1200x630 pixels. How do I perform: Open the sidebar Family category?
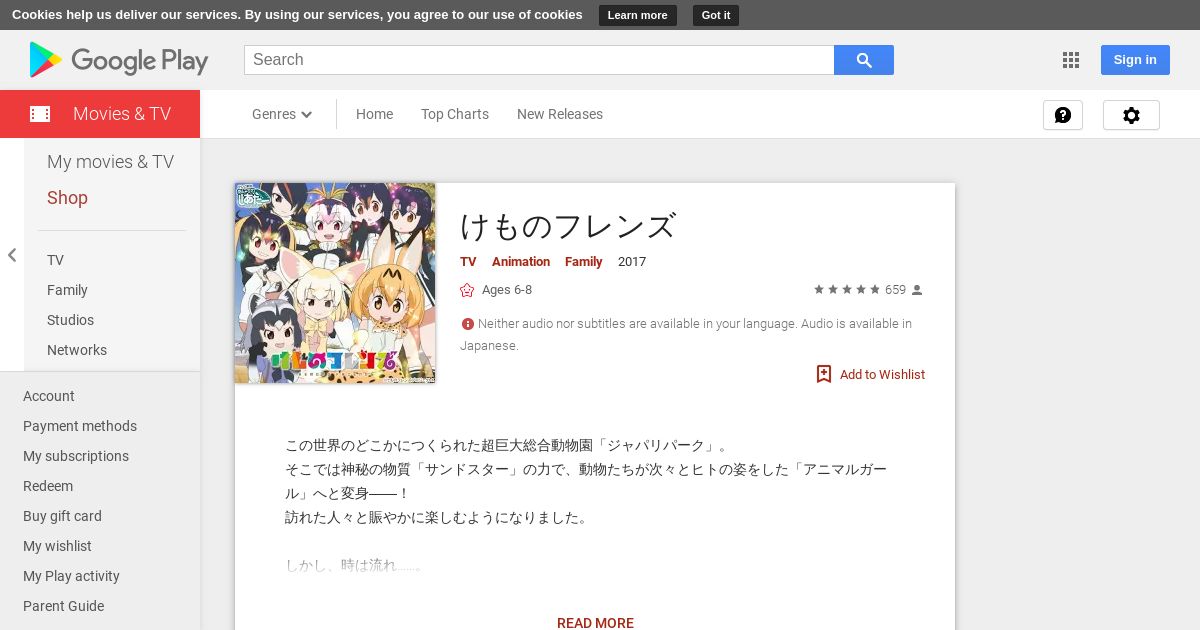coord(67,290)
